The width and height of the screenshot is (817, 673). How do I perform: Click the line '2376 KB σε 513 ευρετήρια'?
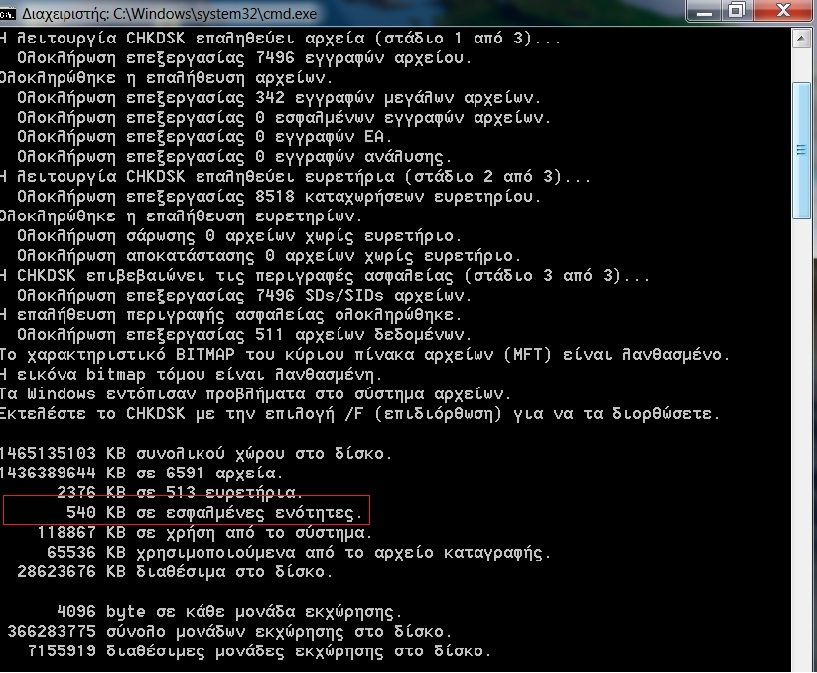point(180,492)
